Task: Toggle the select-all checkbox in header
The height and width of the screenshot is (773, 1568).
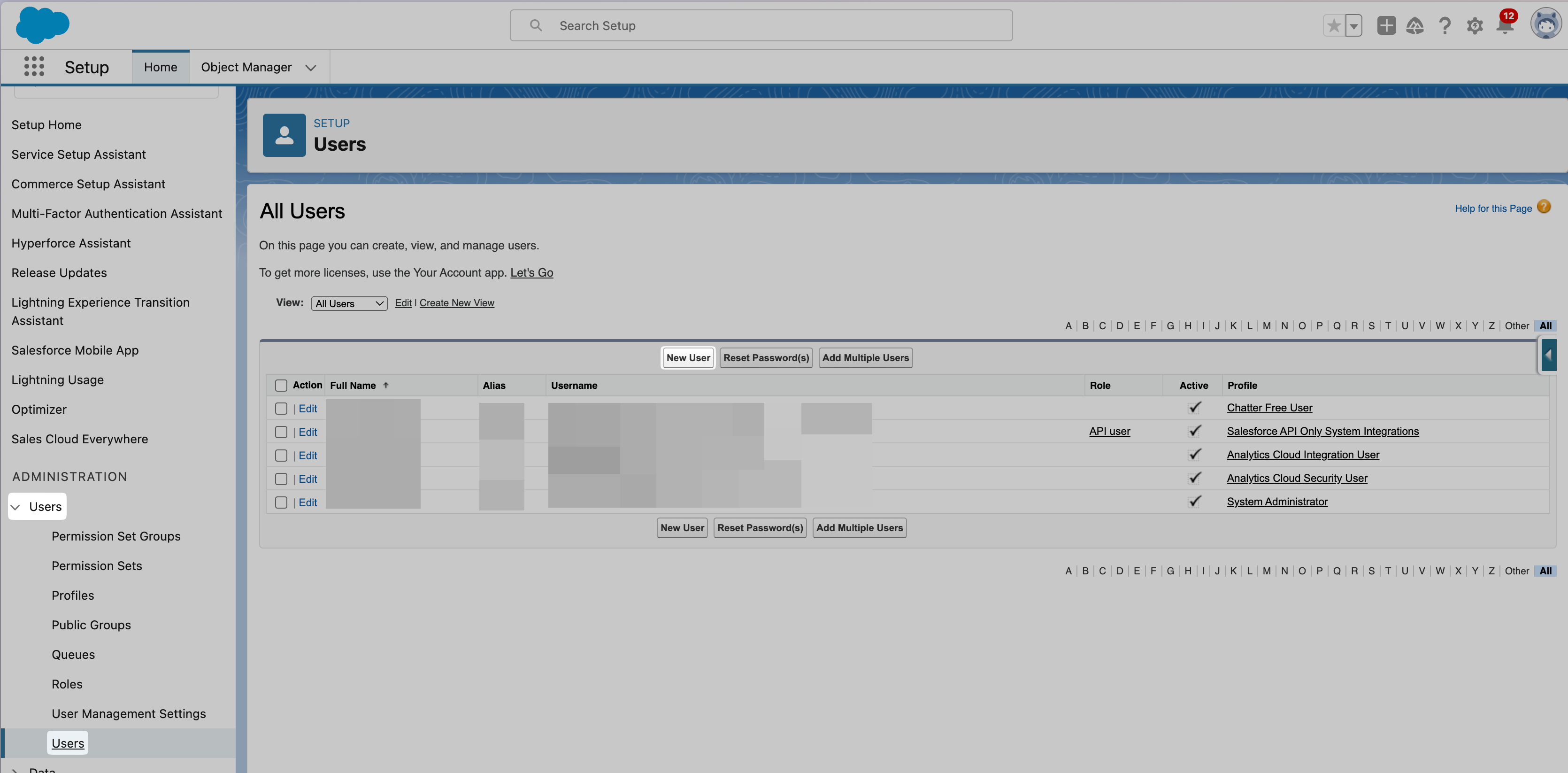Action: click(x=281, y=386)
